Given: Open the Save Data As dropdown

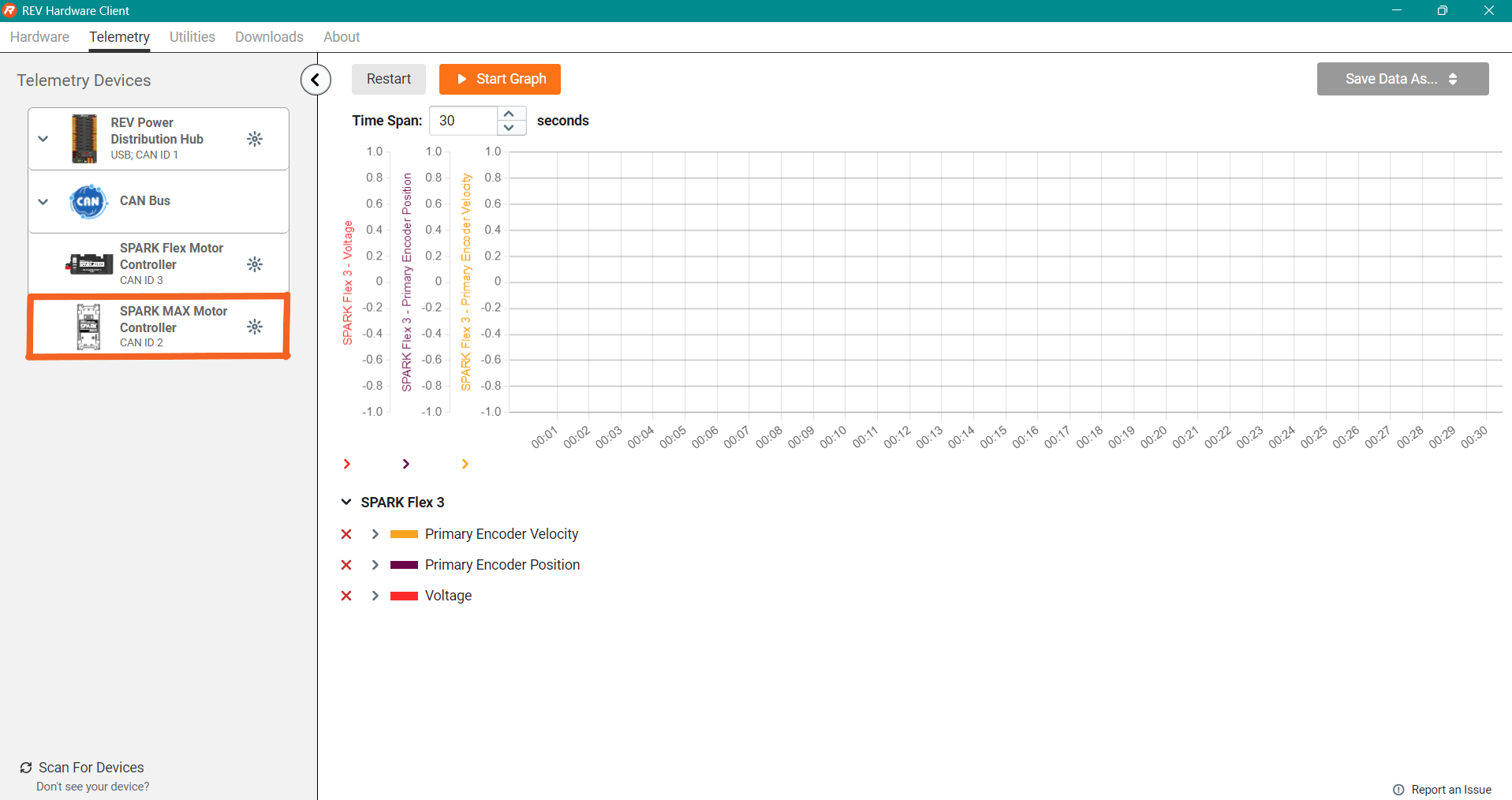Looking at the screenshot, I should pos(1402,79).
